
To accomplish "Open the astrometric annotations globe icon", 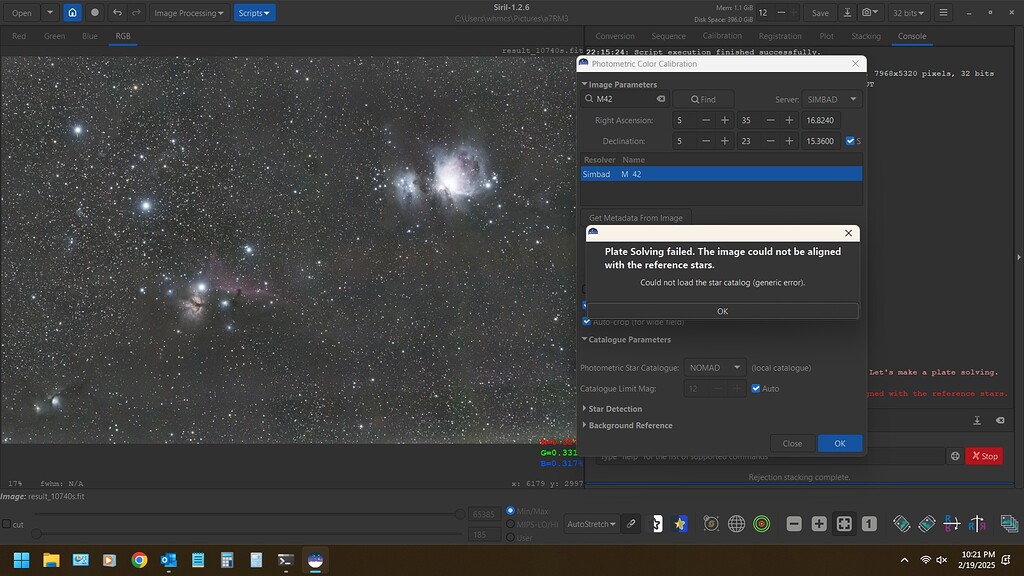I will [736, 523].
